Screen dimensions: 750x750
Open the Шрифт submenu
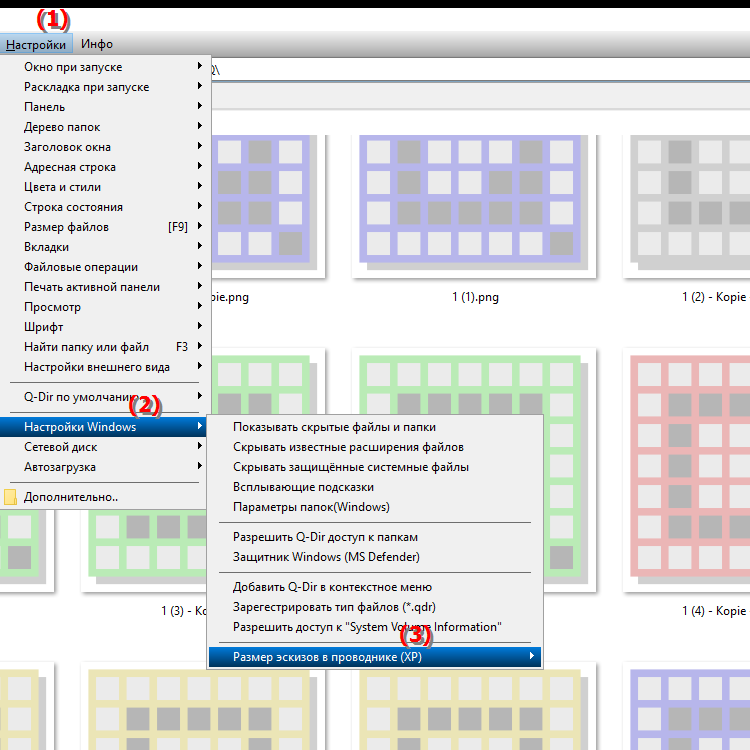(x=106, y=327)
